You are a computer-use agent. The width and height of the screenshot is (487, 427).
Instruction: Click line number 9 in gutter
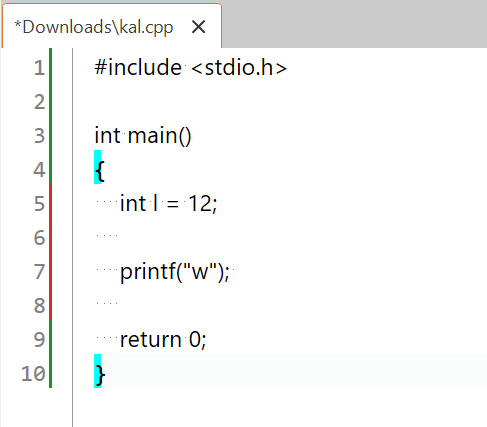coord(39,340)
